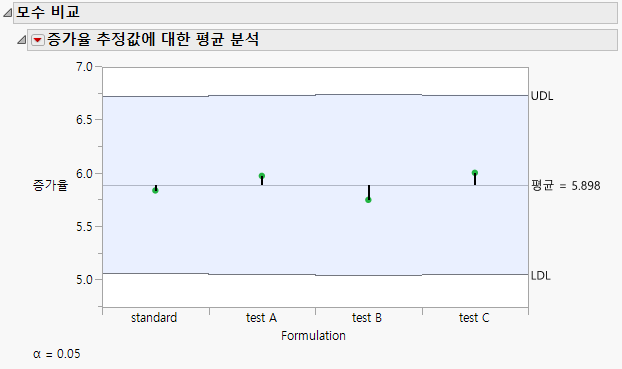Select the standard data point
This screenshot has height=369, width=622.
click(156, 190)
